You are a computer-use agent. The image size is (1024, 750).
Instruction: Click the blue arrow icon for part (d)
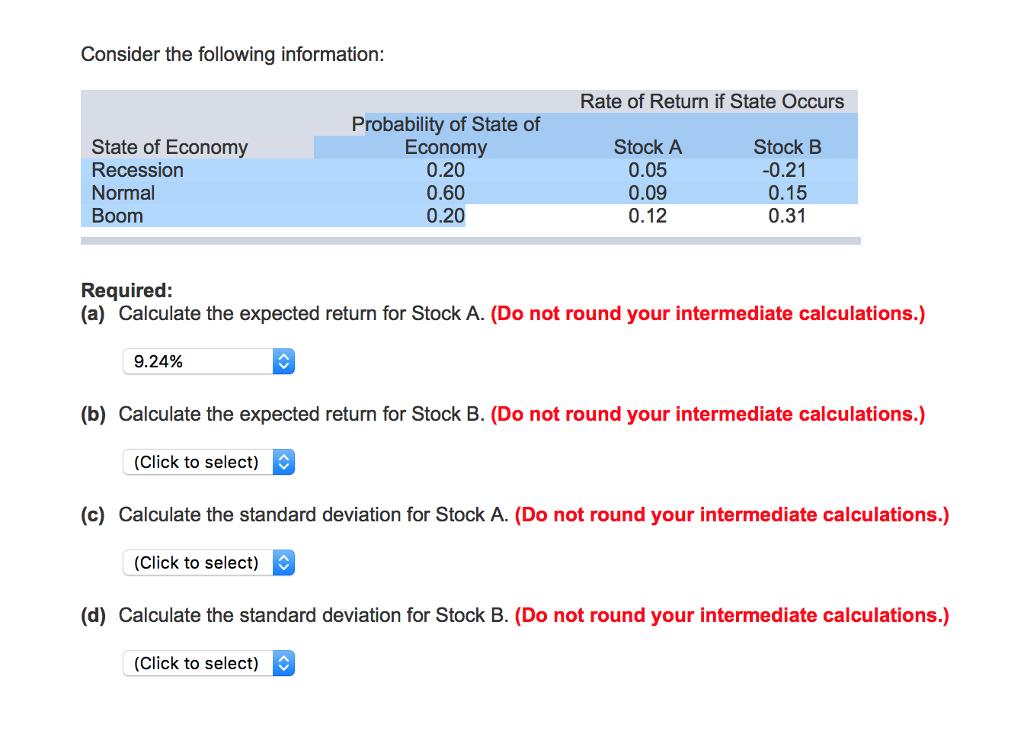click(284, 663)
